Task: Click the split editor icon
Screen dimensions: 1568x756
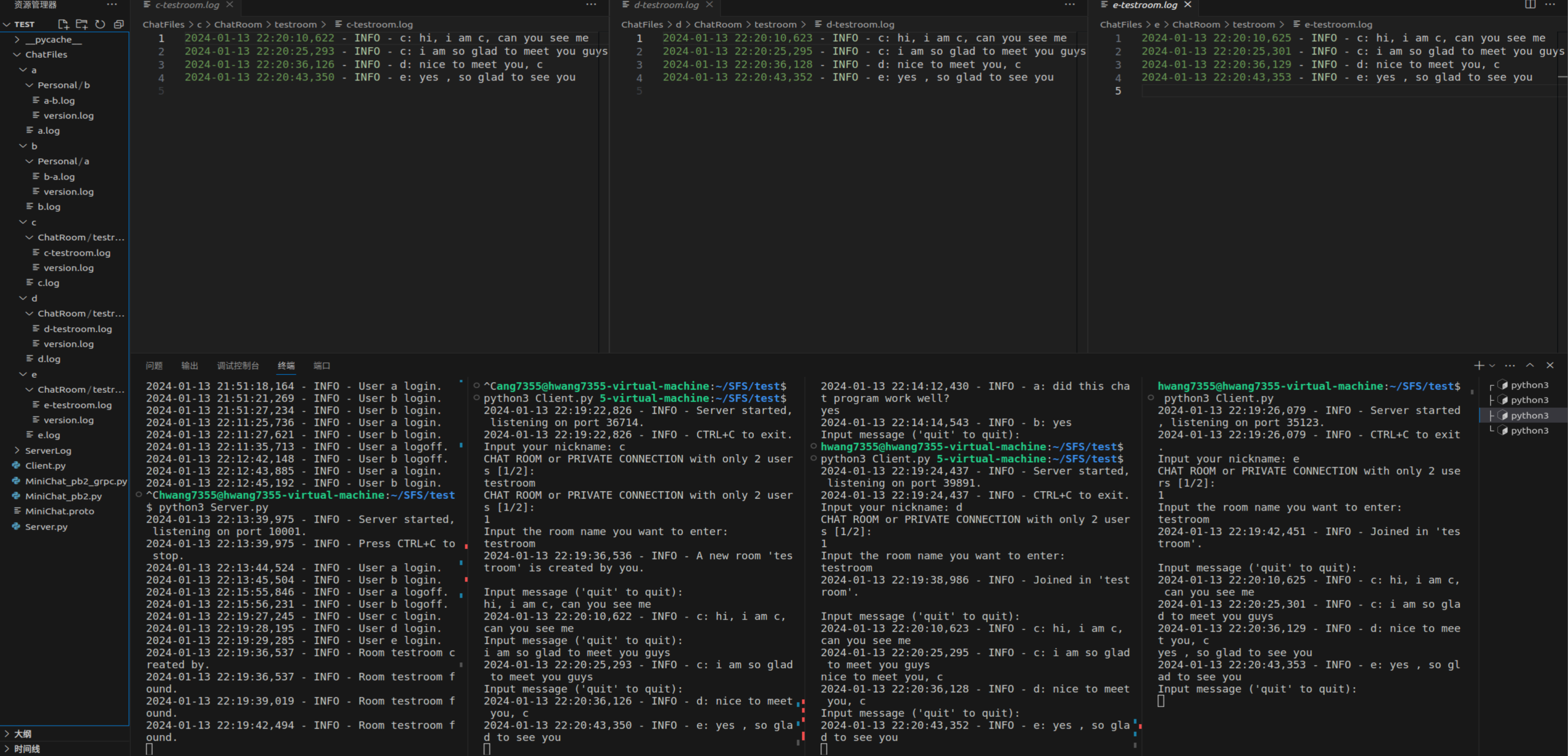Action: click(1530, 5)
